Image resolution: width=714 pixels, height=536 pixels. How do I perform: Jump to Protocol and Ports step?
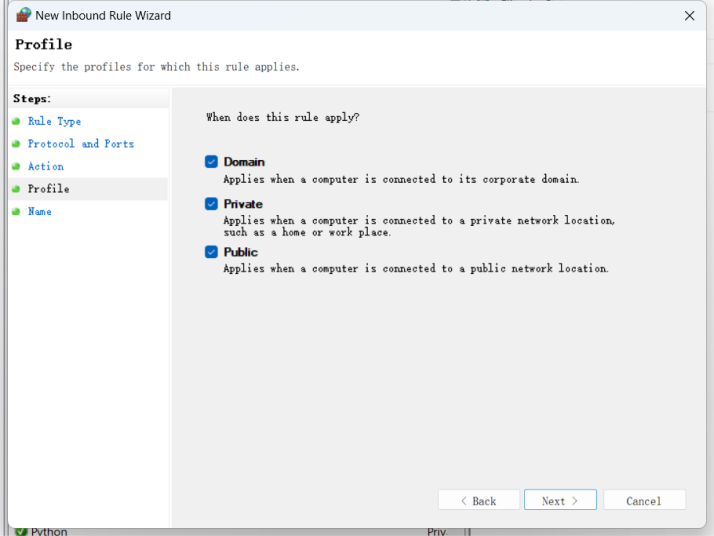[80, 144]
